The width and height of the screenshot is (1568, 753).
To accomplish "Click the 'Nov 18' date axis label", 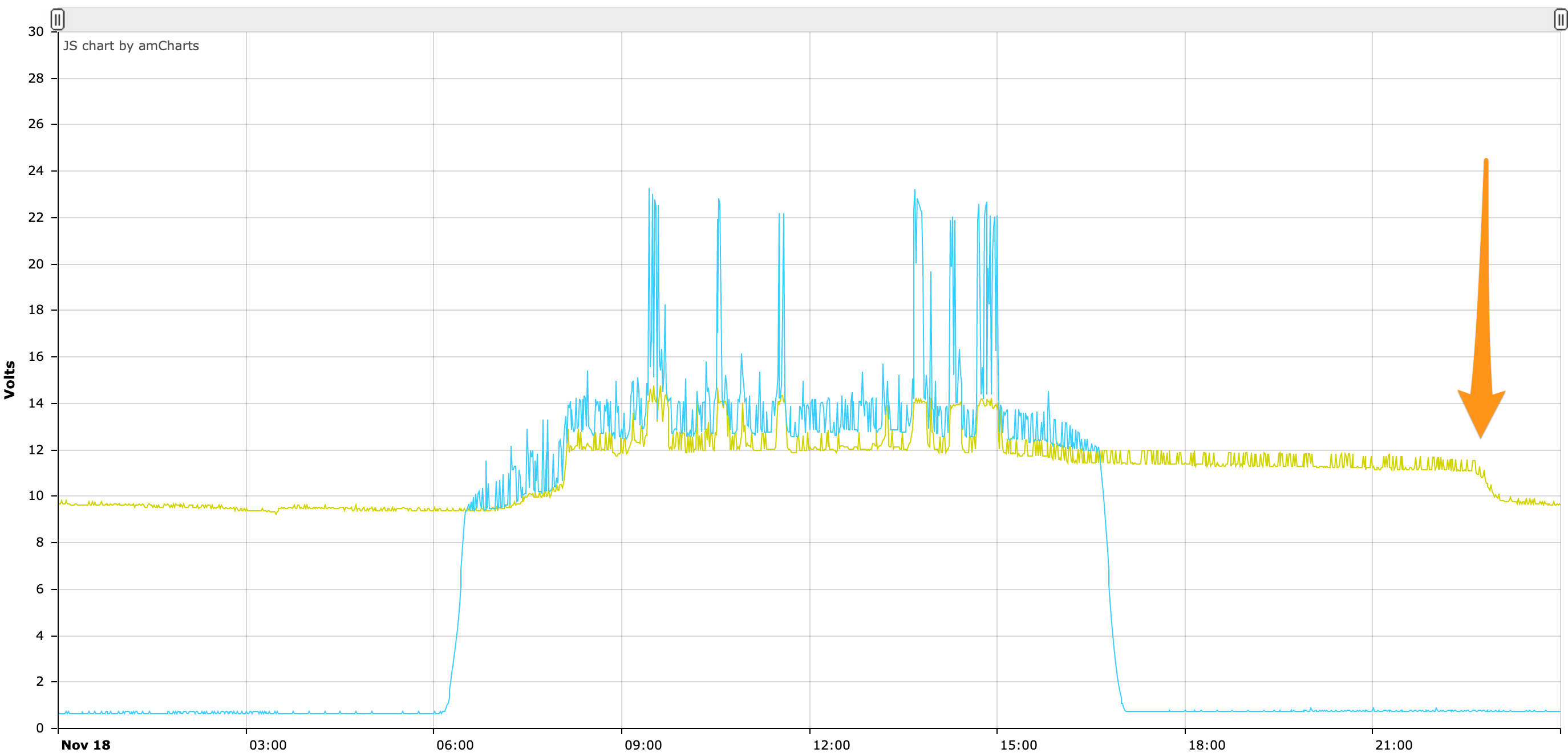I will tap(86, 744).
